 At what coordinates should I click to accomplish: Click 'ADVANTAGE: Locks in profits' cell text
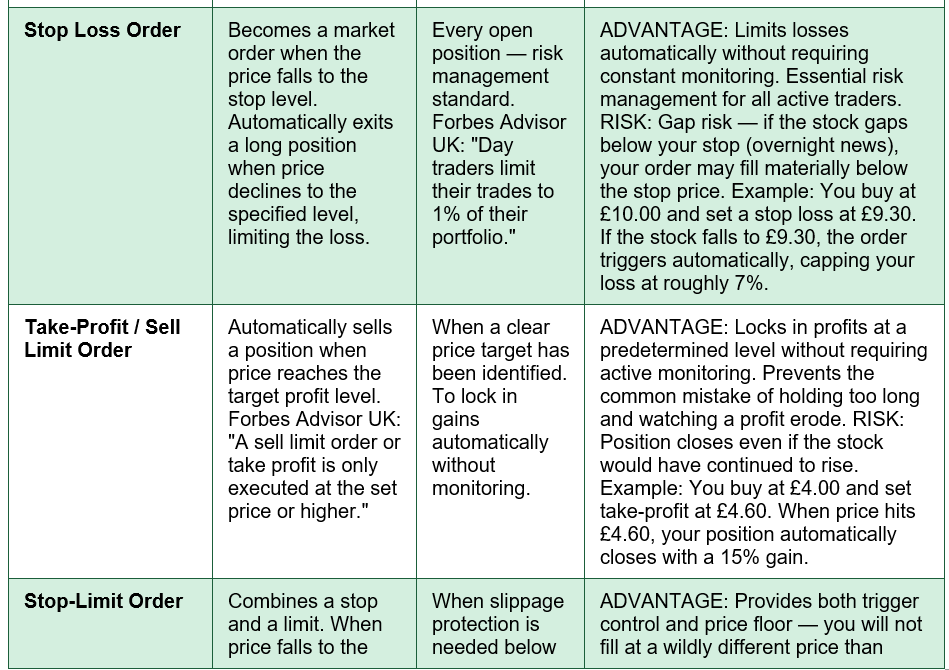tap(763, 442)
